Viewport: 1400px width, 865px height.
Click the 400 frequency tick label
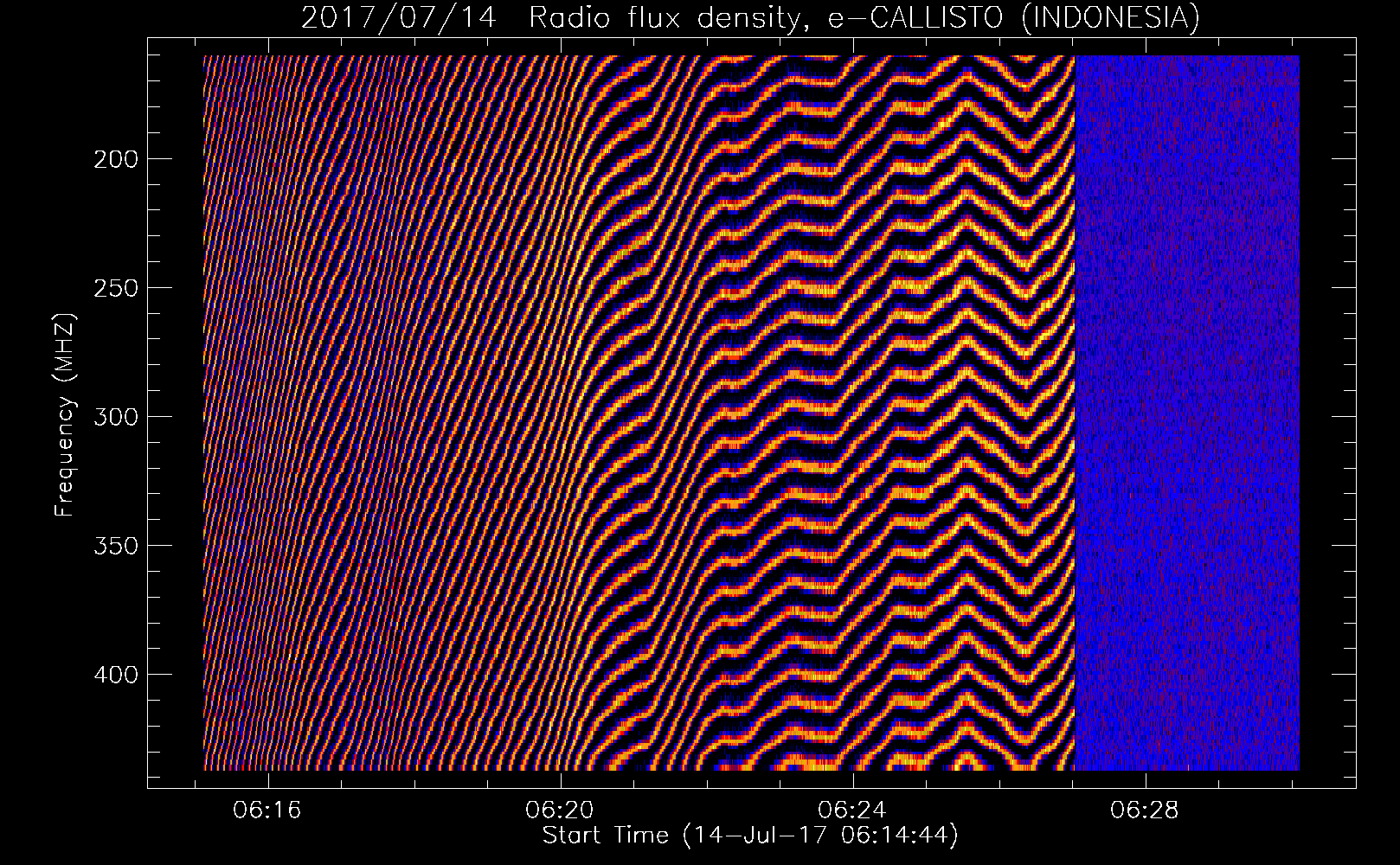[115, 674]
